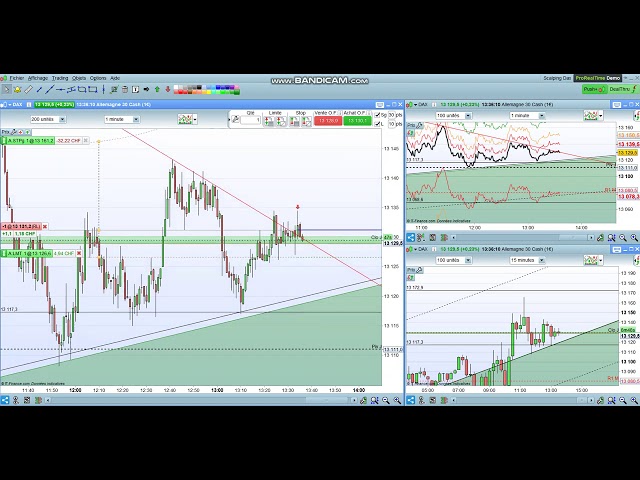Click the Prix settings wrench in bottom-right chart
This screenshot has width=640, height=480.
pos(419,270)
